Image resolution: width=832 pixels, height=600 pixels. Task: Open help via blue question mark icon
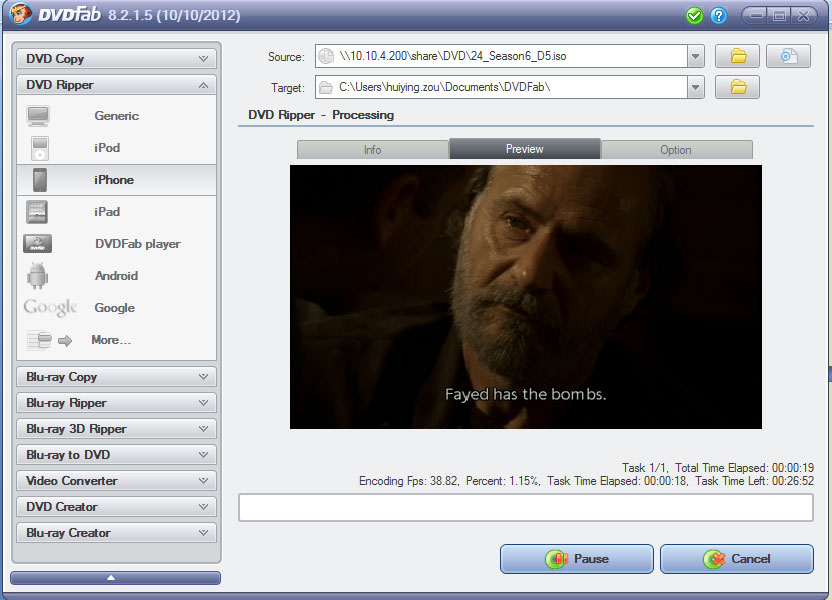point(718,15)
